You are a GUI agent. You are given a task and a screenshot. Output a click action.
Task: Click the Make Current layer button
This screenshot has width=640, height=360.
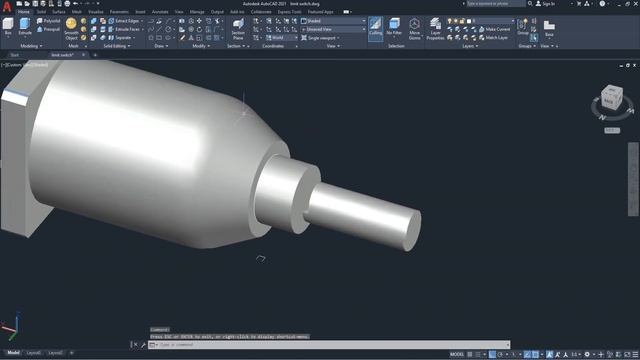494,29
